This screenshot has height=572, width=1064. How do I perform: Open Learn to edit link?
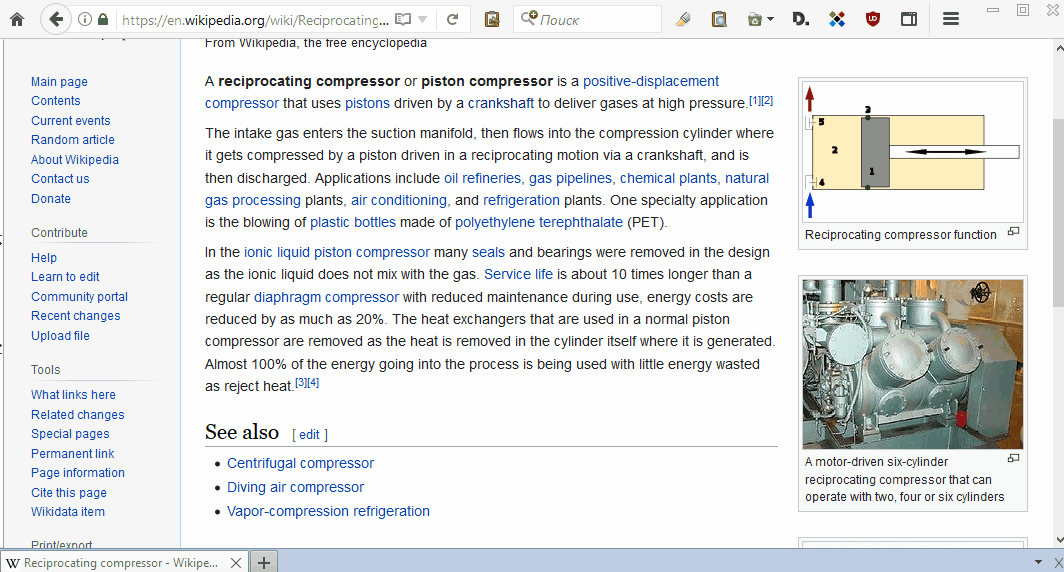tap(65, 276)
